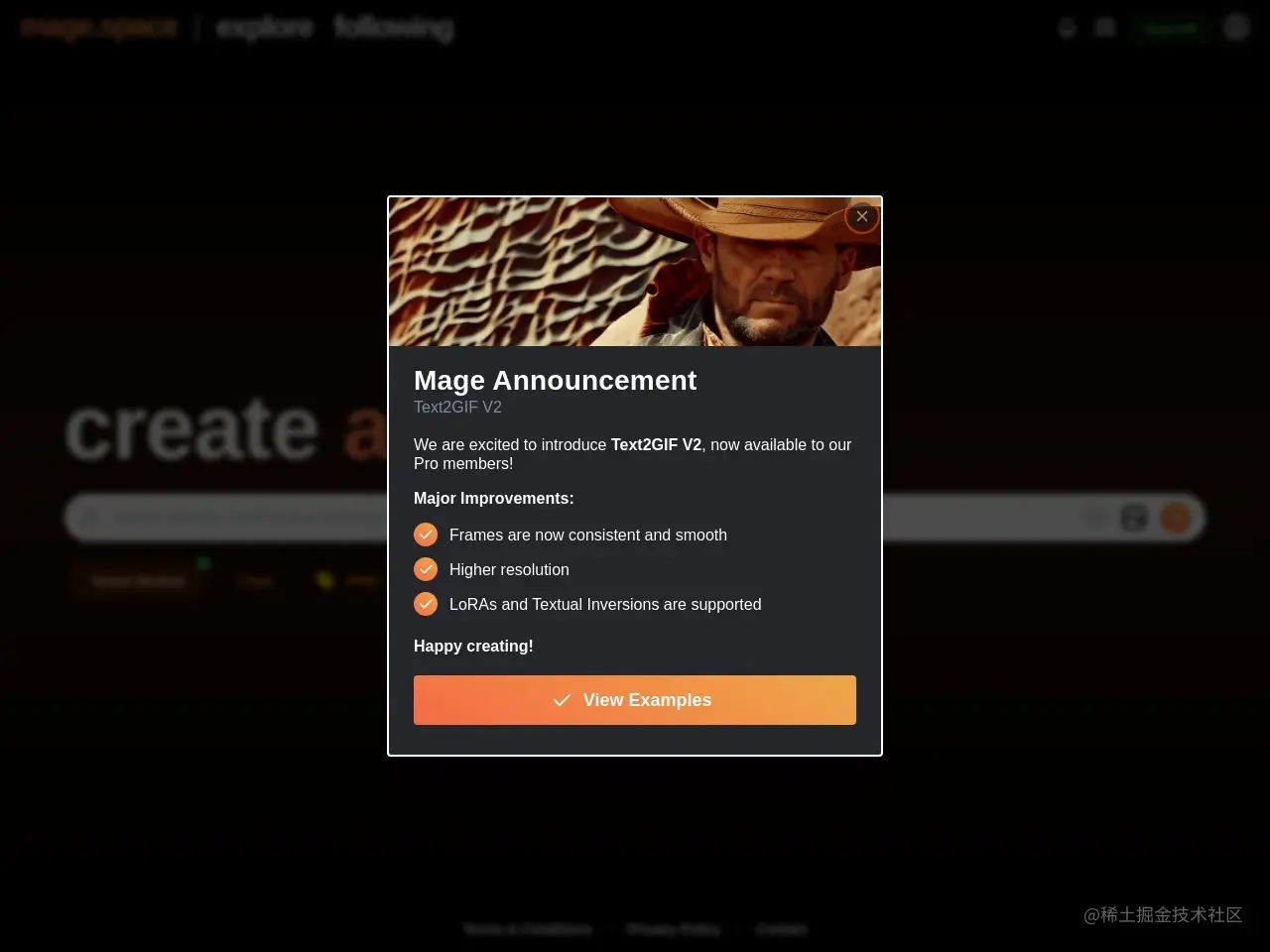This screenshot has width=1270, height=952.
Task: Open the blurred explore nav link
Action: pyautogui.click(x=264, y=28)
